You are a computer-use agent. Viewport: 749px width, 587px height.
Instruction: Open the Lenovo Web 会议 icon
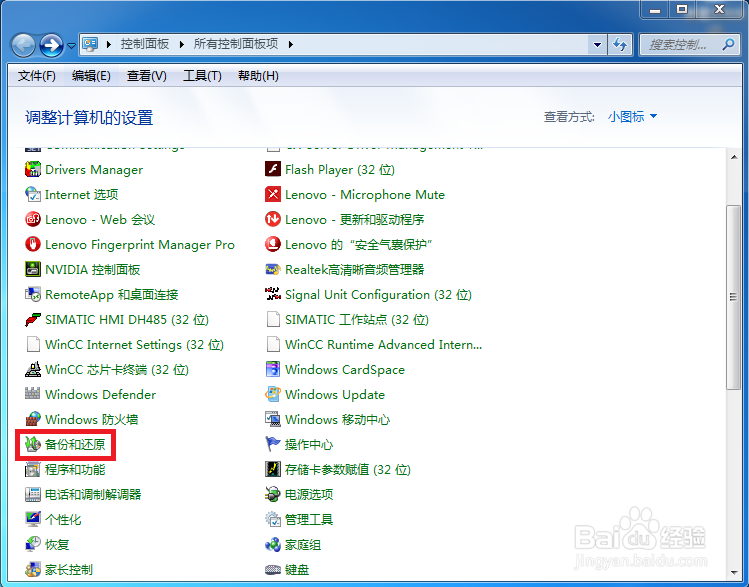(x=33, y=219)
